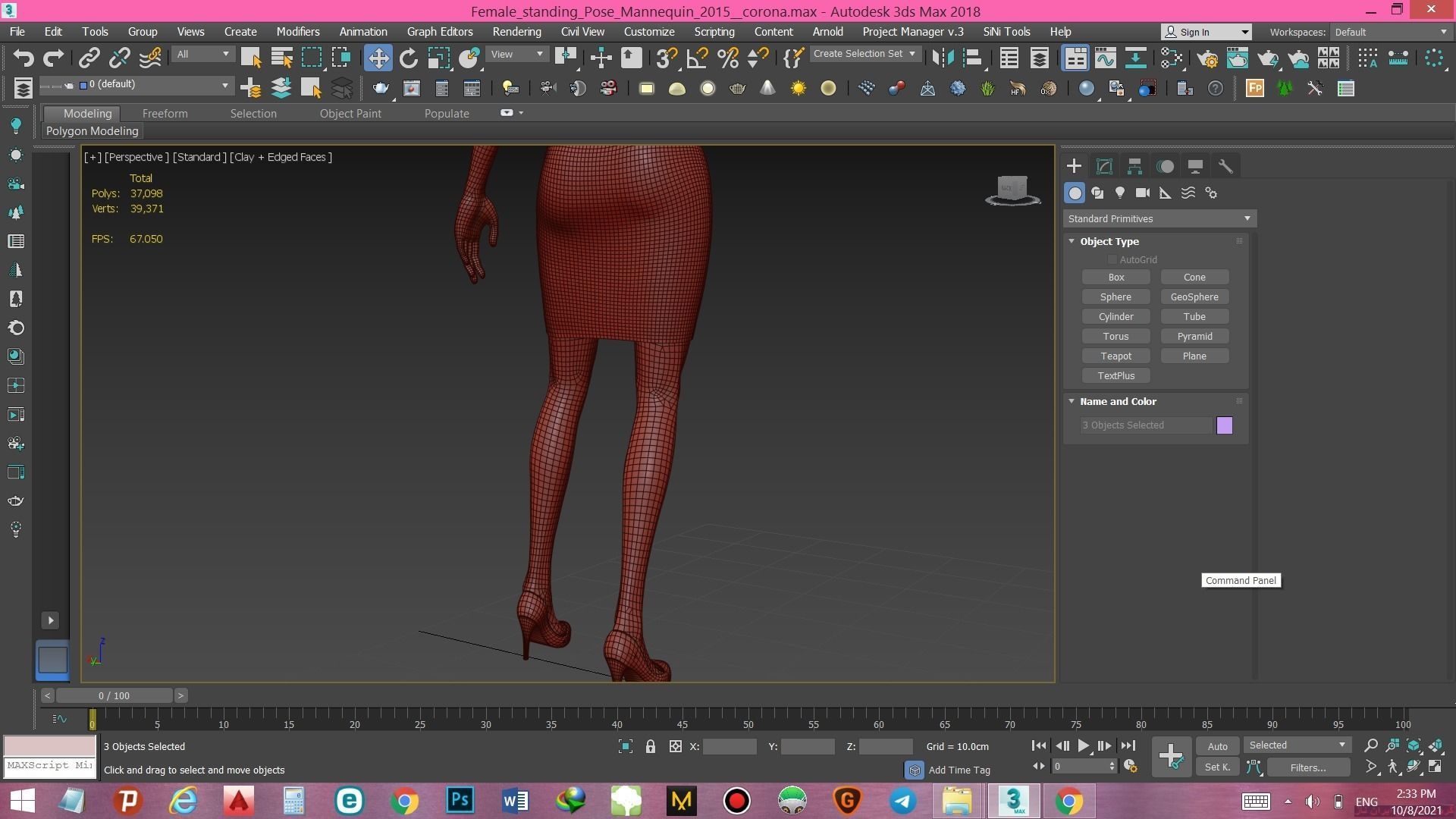This screenshot has width=1456, height=819.
Task: Click the Mirror tool icon
Action: coord(943,58)
